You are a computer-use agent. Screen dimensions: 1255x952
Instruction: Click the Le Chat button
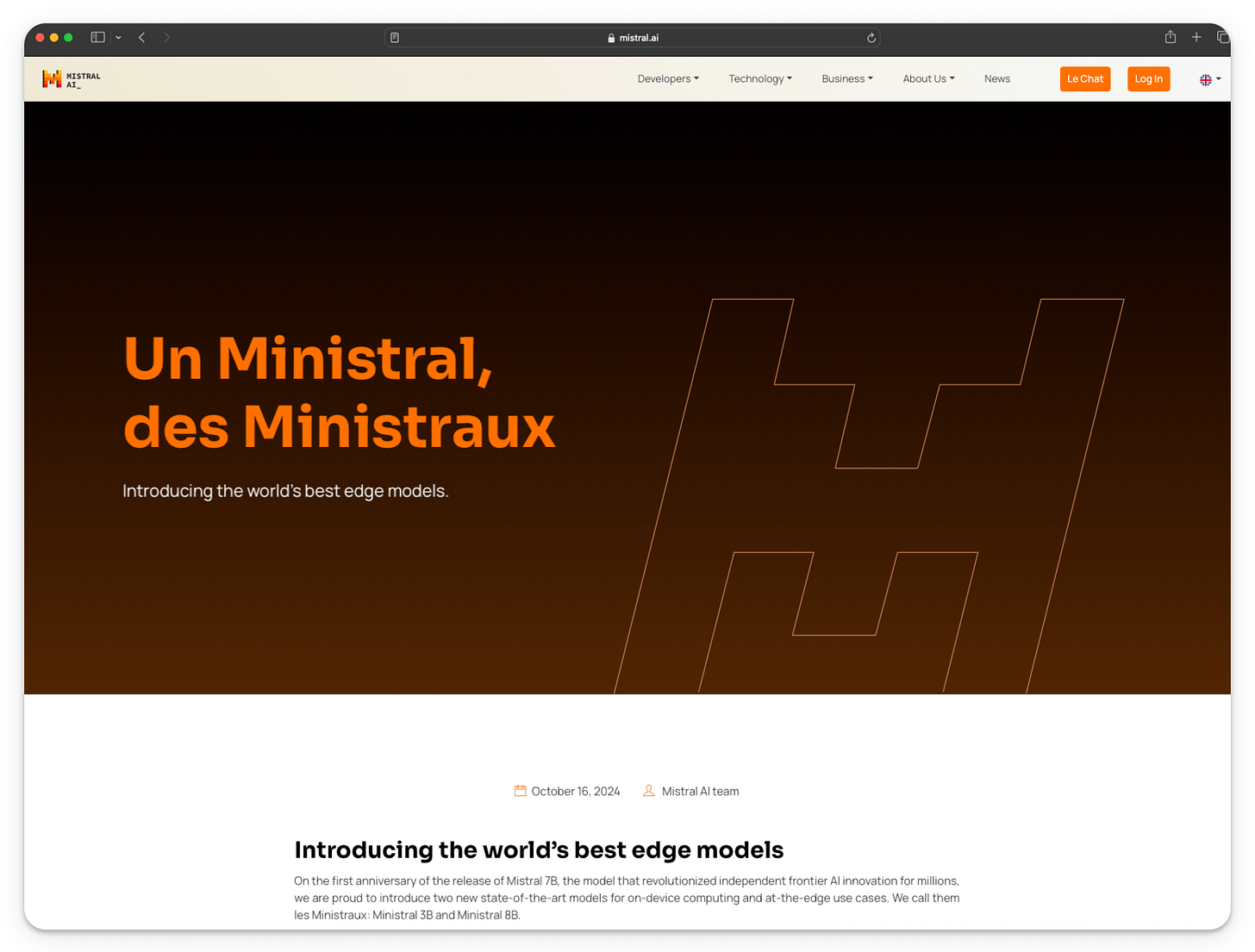(1085, 79)
